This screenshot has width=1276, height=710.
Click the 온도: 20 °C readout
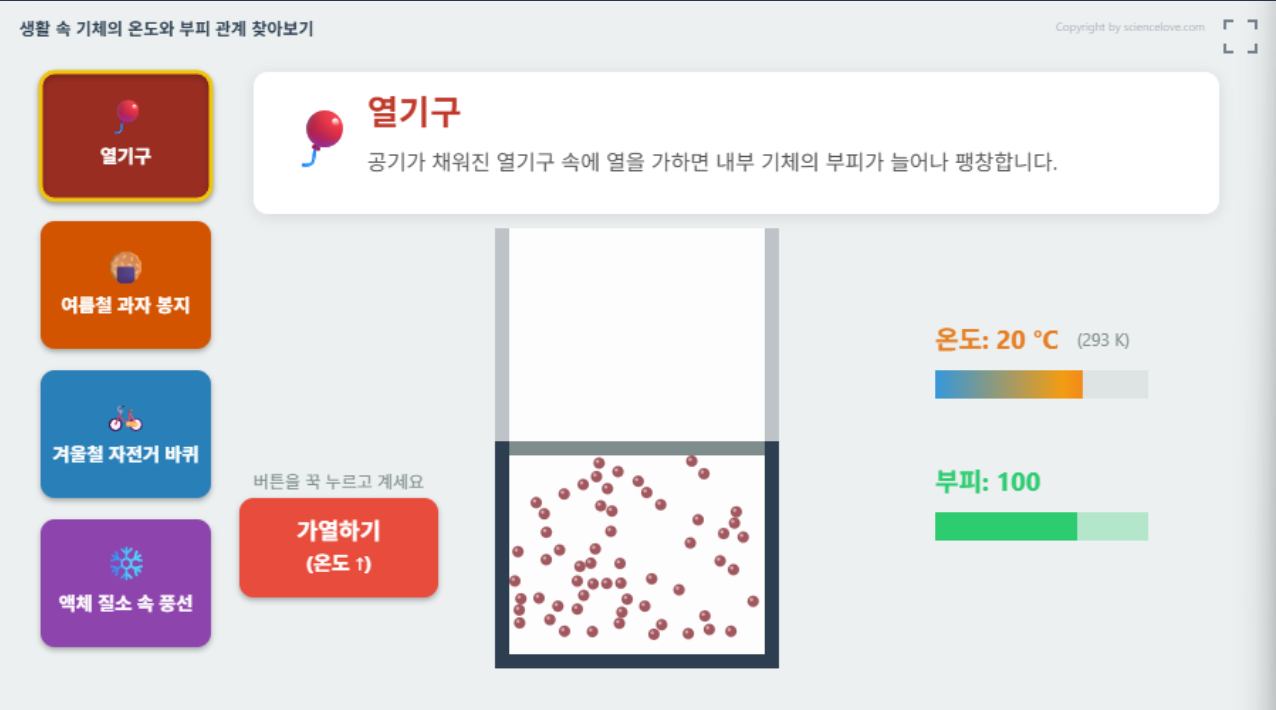[996, 340]
